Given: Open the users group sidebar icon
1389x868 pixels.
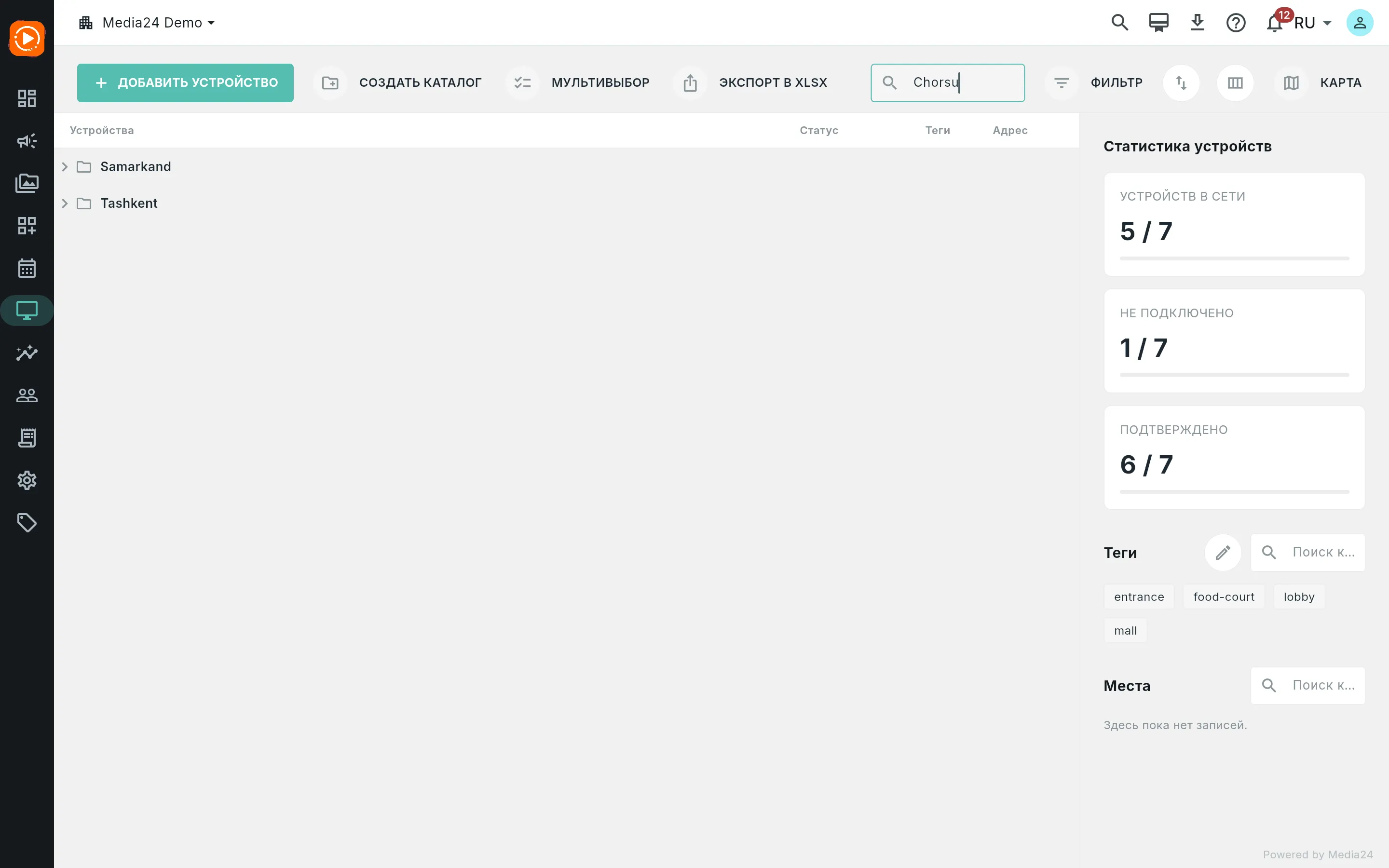Looking at the screenshot, I should coord(27,395).
